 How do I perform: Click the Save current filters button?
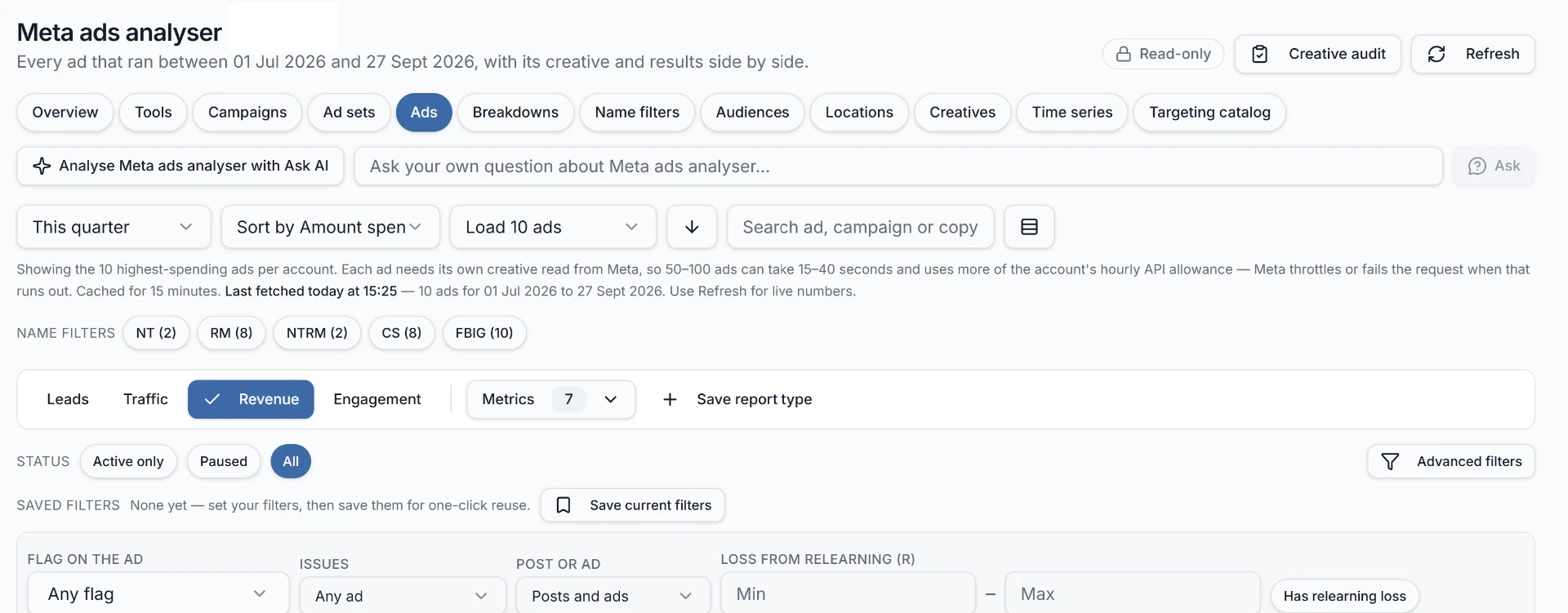[633, 505]
